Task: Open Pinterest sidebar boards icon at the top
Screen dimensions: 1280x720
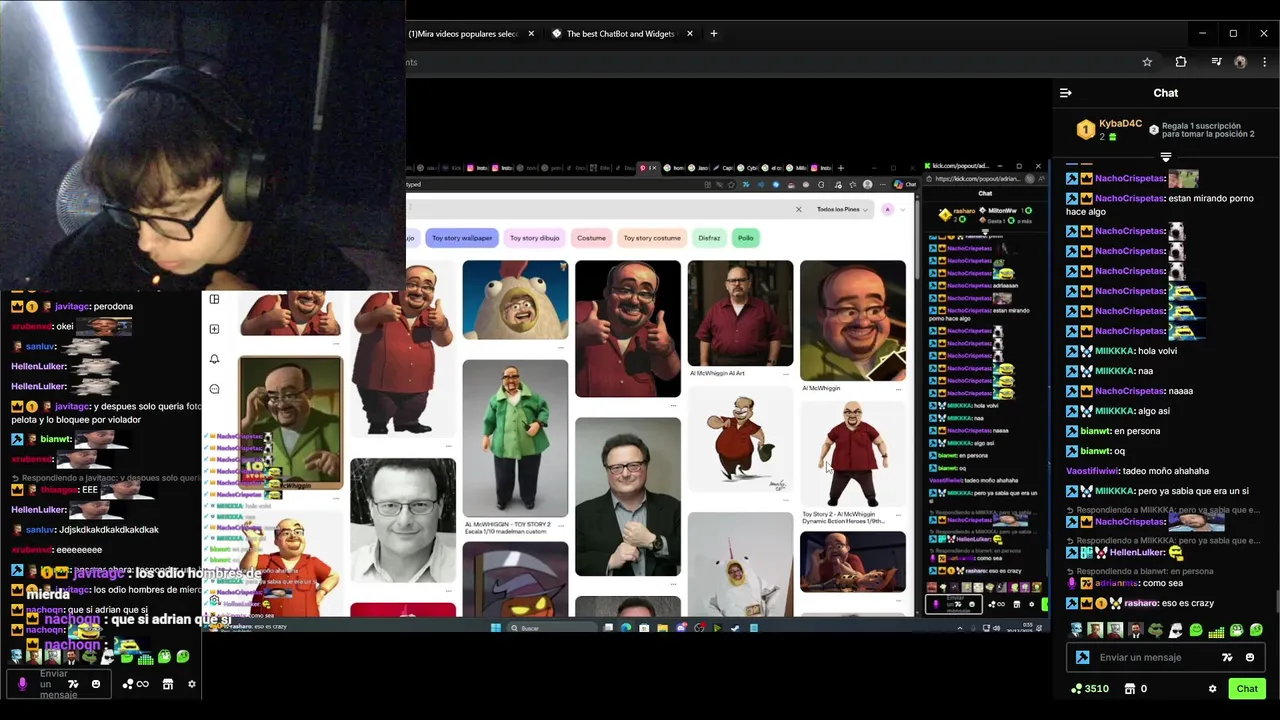Action: click(x=214, y=299)
